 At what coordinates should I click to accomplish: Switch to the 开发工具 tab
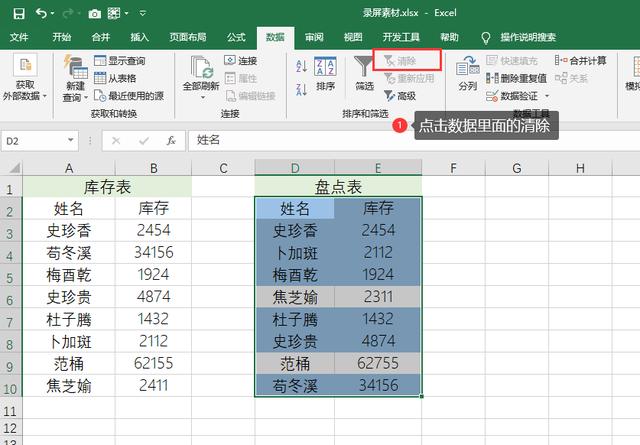(401, 38)
